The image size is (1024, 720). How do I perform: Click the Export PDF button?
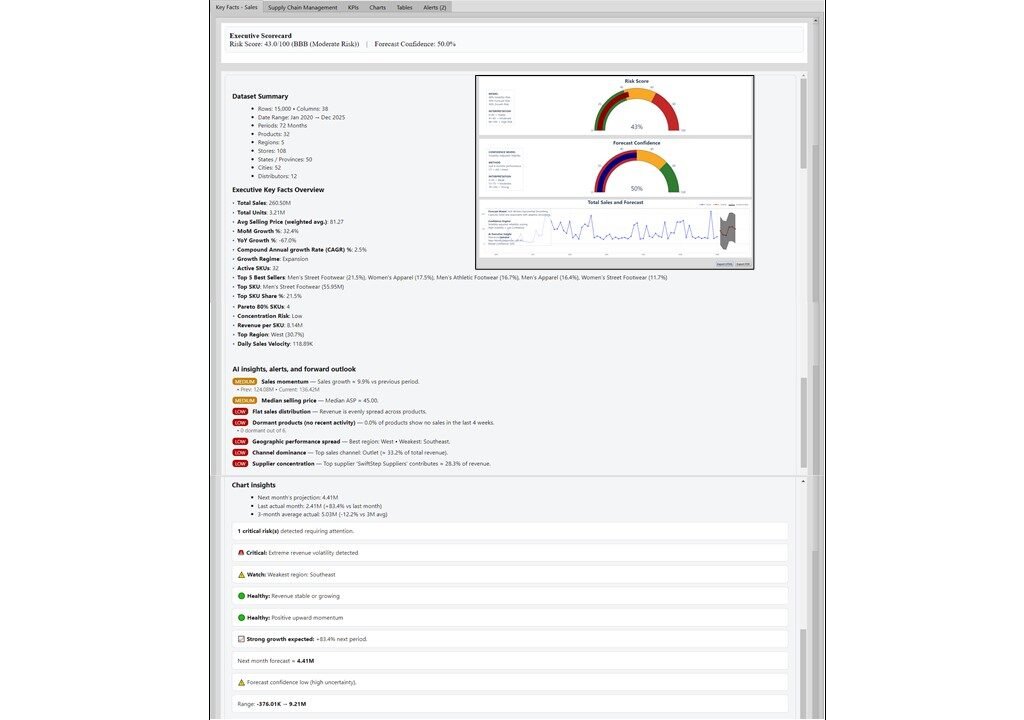coord(743,264)
